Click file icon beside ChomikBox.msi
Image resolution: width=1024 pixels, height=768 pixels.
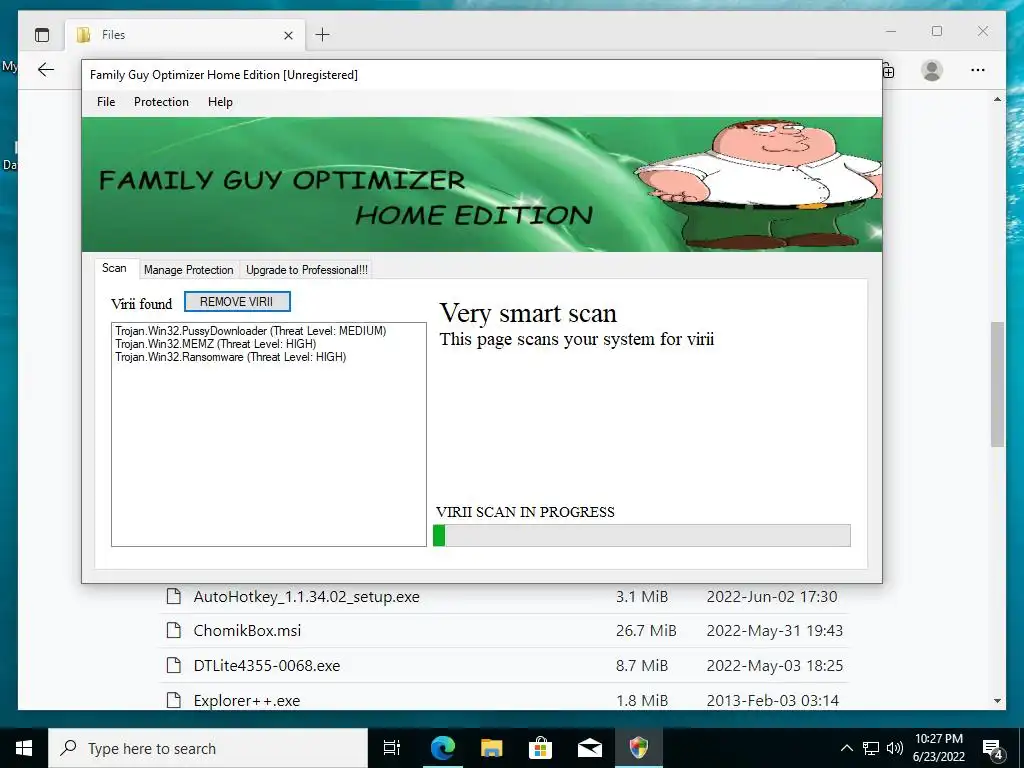[x=173, y=630]
